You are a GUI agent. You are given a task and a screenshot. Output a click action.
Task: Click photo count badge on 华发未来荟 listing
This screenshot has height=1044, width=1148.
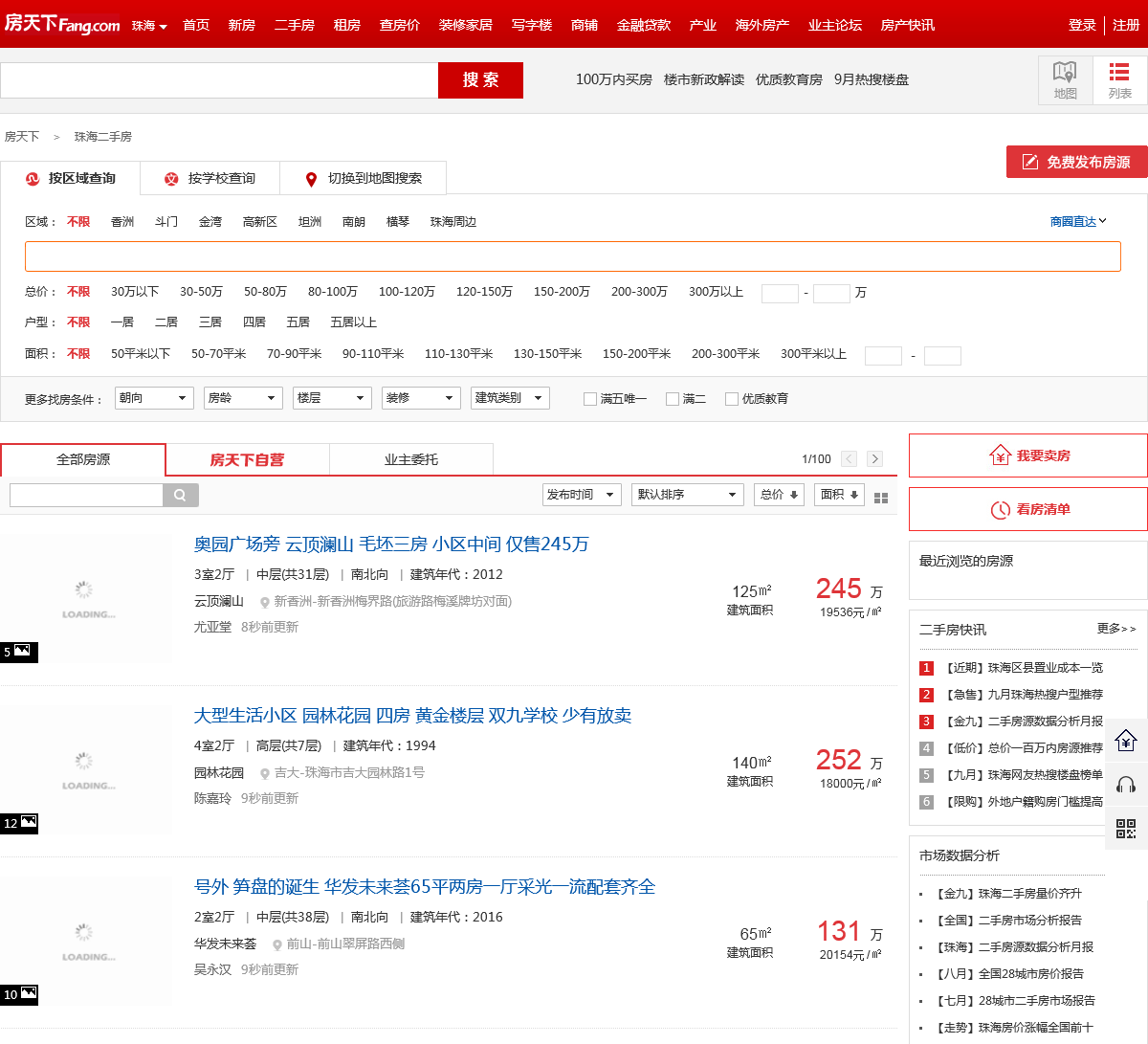[19, 994]
